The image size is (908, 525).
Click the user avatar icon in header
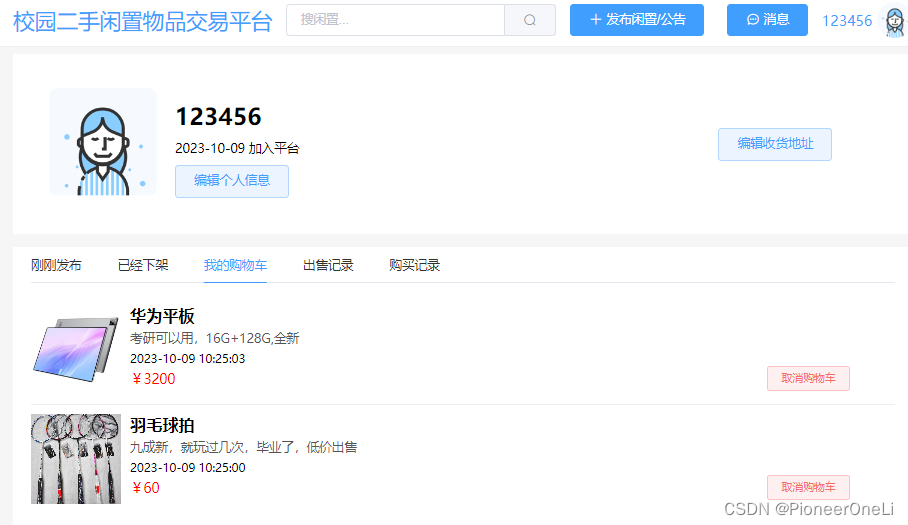coord(895,20)
